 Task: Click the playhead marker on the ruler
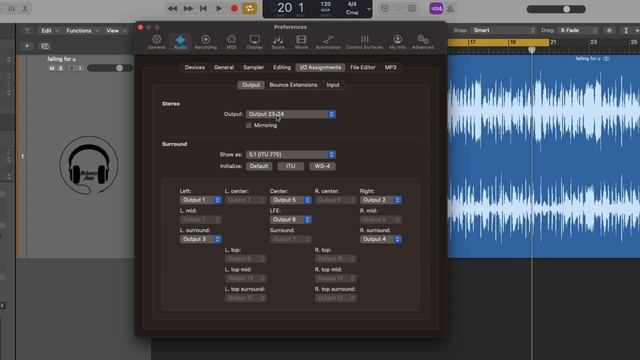coord(531,50)
